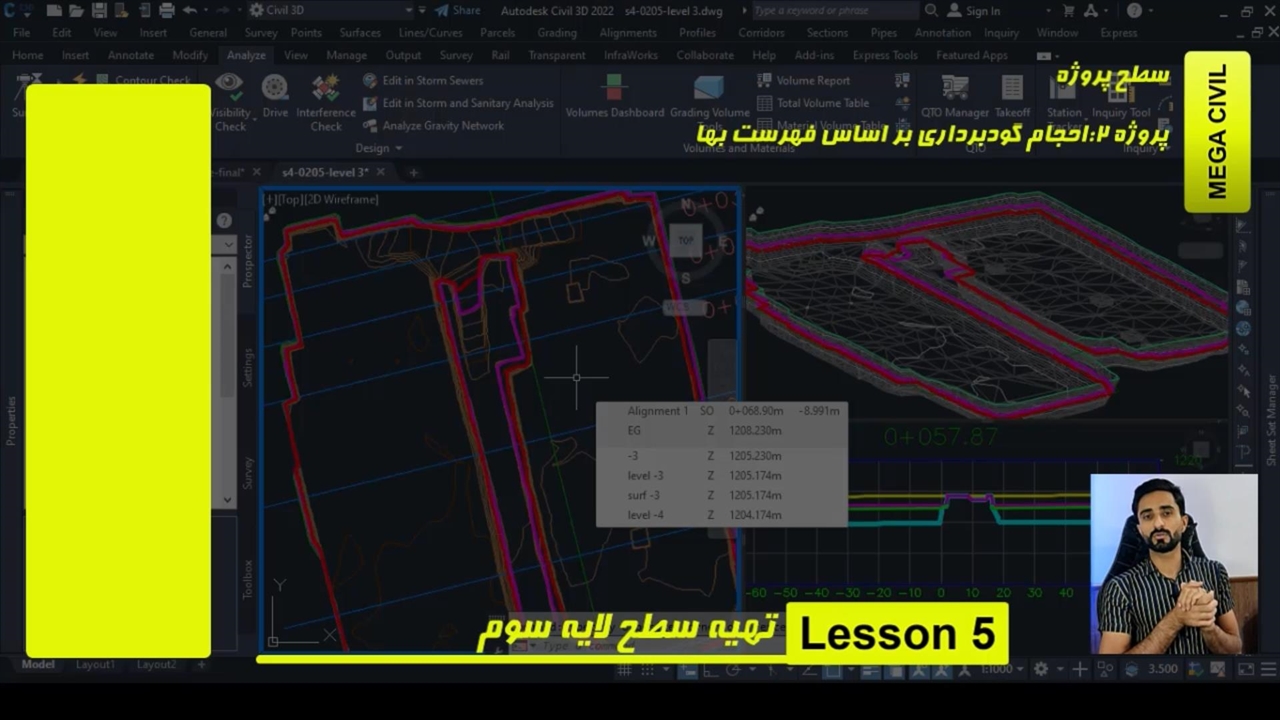Click Edit in Storm Sewers
This screenshot has height=720, width=1280.
(432, 80)
